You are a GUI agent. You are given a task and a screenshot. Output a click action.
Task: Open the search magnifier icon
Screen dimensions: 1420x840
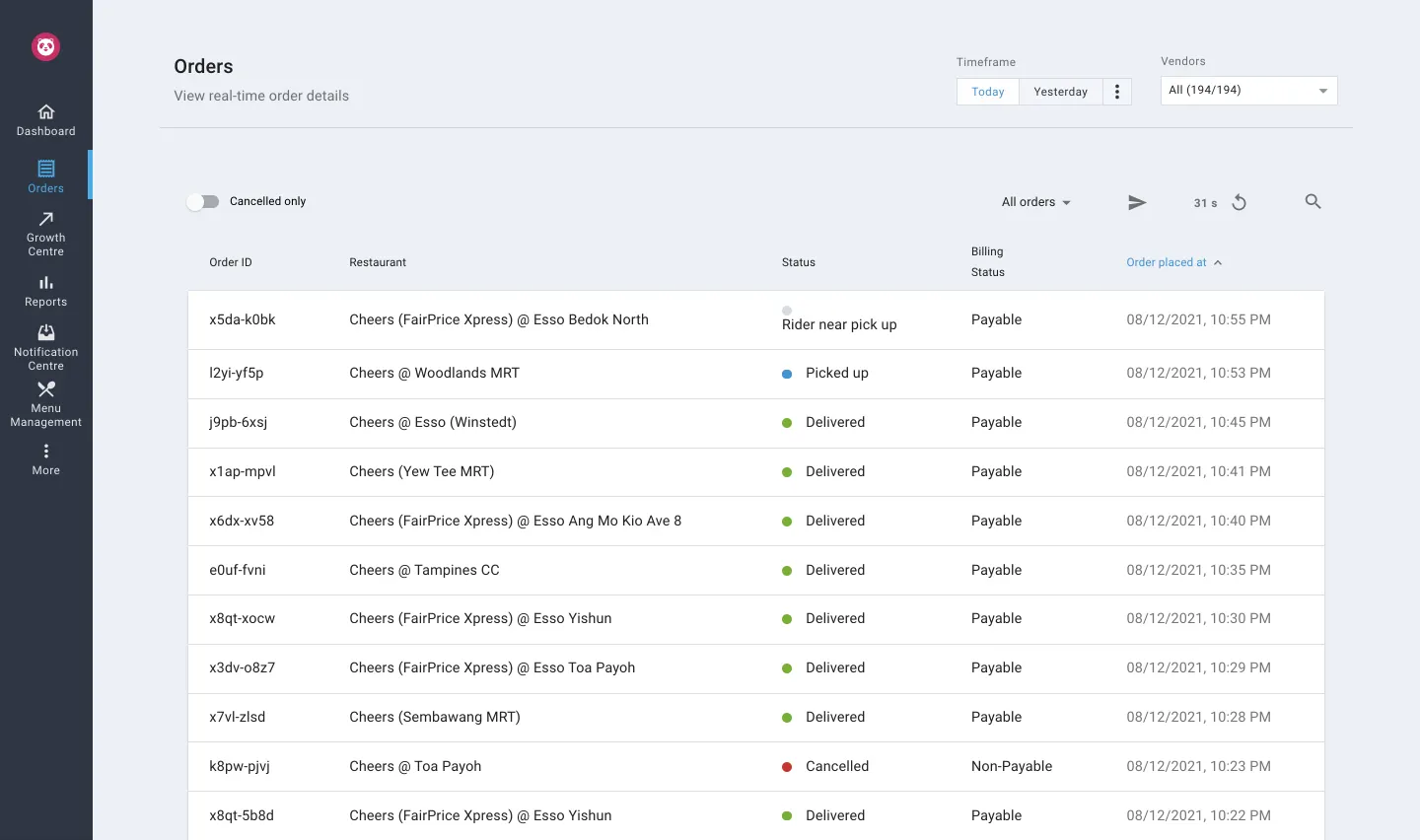[1313, 201]
